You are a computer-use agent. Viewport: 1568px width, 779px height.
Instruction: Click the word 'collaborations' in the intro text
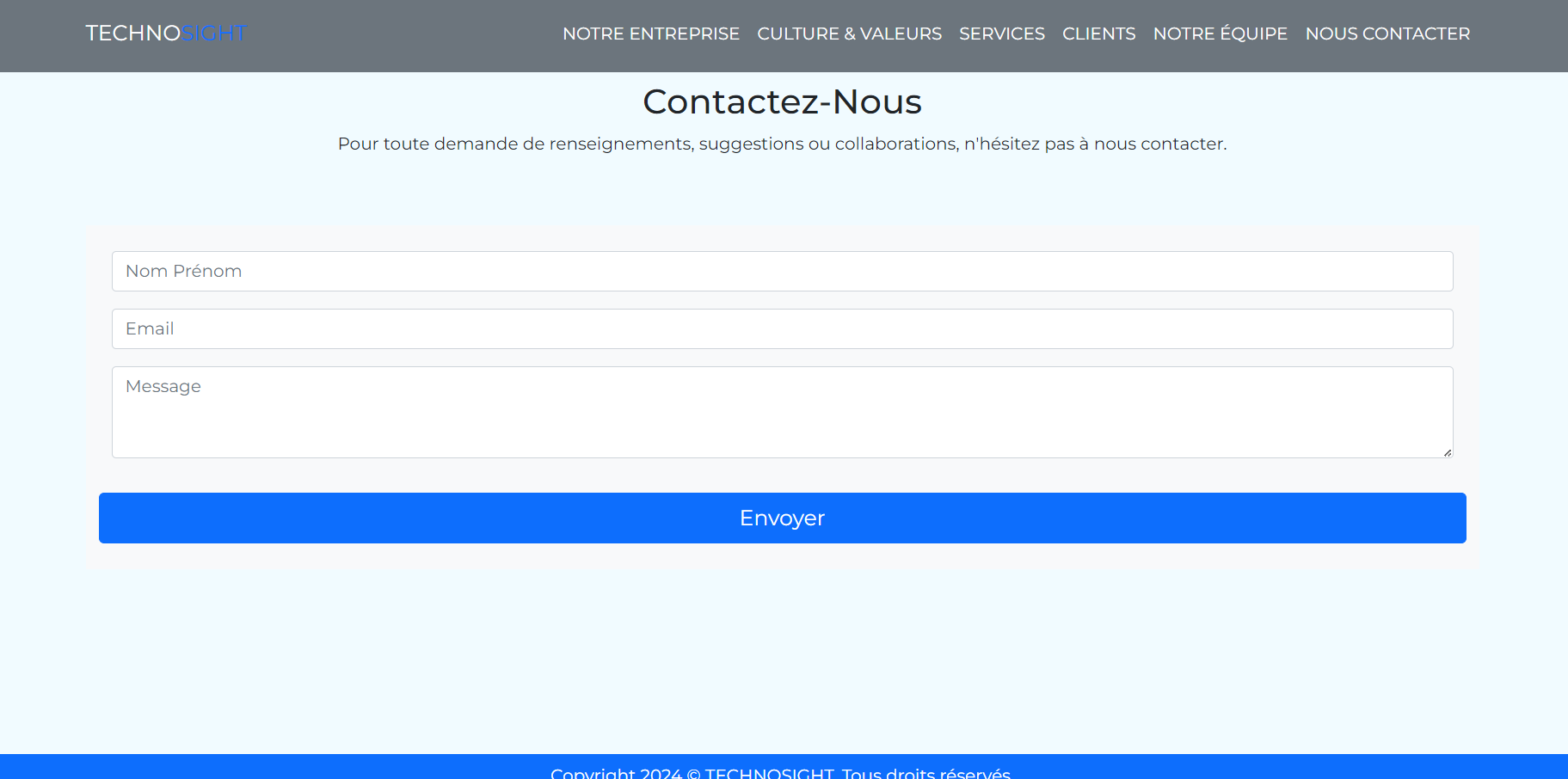[896, 144]
